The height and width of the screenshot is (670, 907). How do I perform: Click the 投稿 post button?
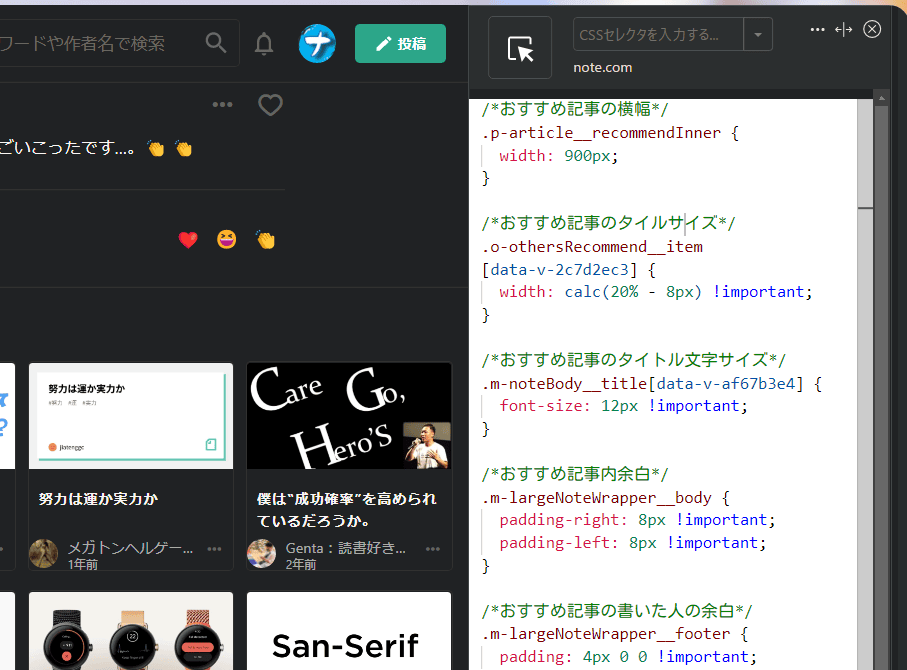pyautogui.click(x=400, y=43)
